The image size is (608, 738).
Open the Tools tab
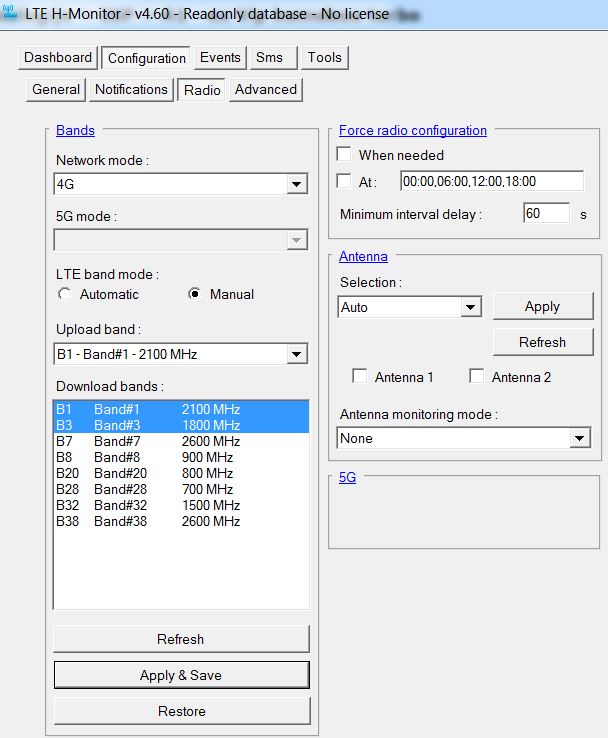324,57
